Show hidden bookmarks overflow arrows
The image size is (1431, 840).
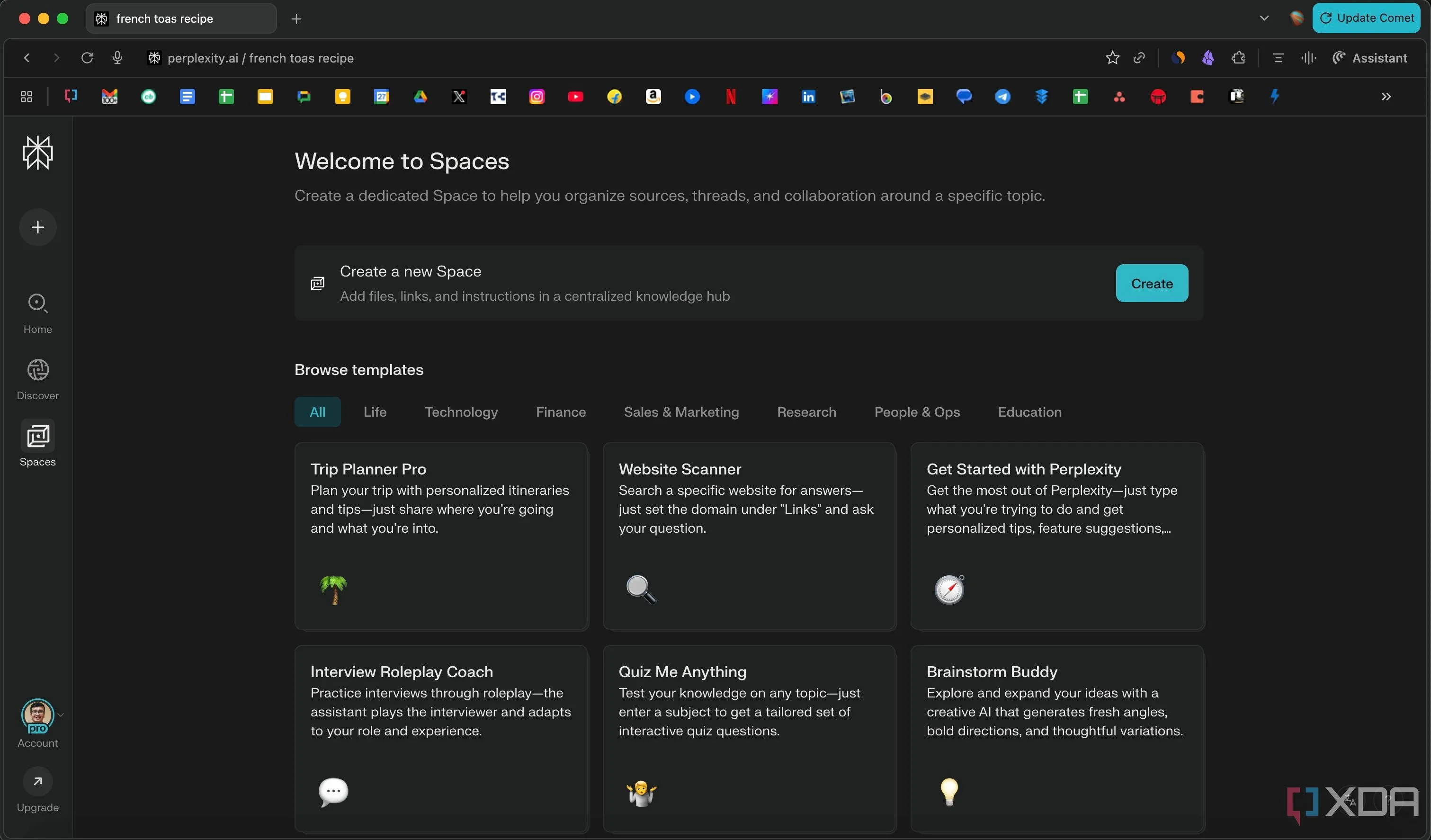tap(1386, 97)
